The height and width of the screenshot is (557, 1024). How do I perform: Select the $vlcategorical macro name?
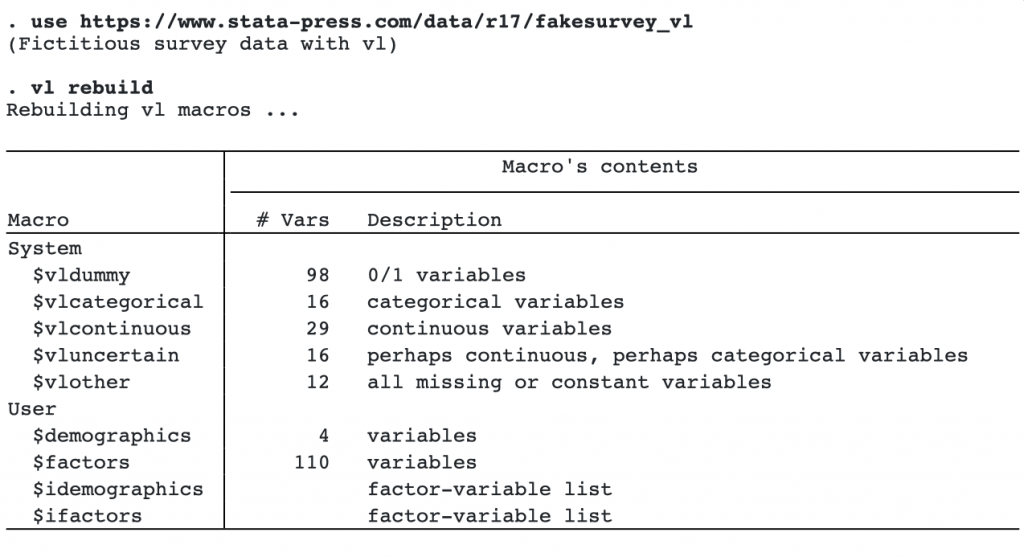coord(118,302)
